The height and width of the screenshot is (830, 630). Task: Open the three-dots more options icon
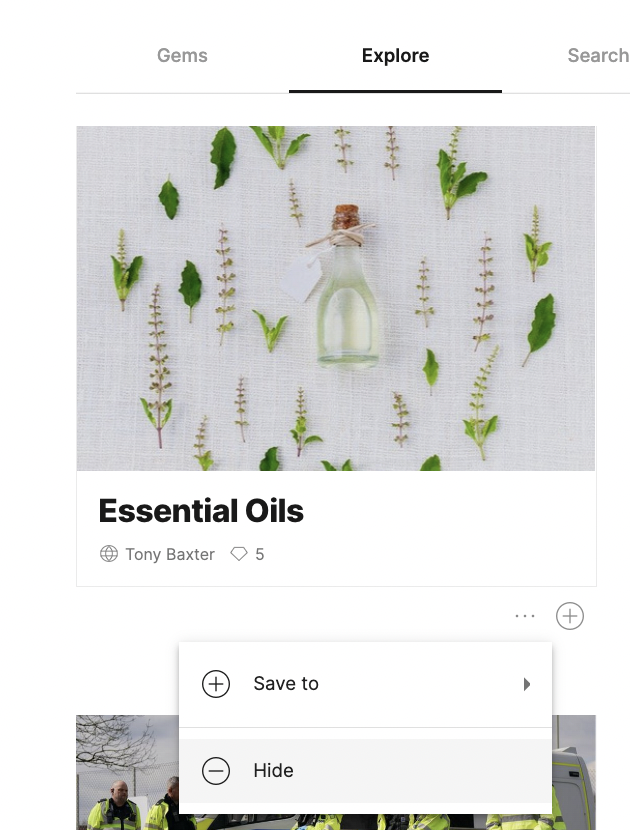[x=525, y=616]
